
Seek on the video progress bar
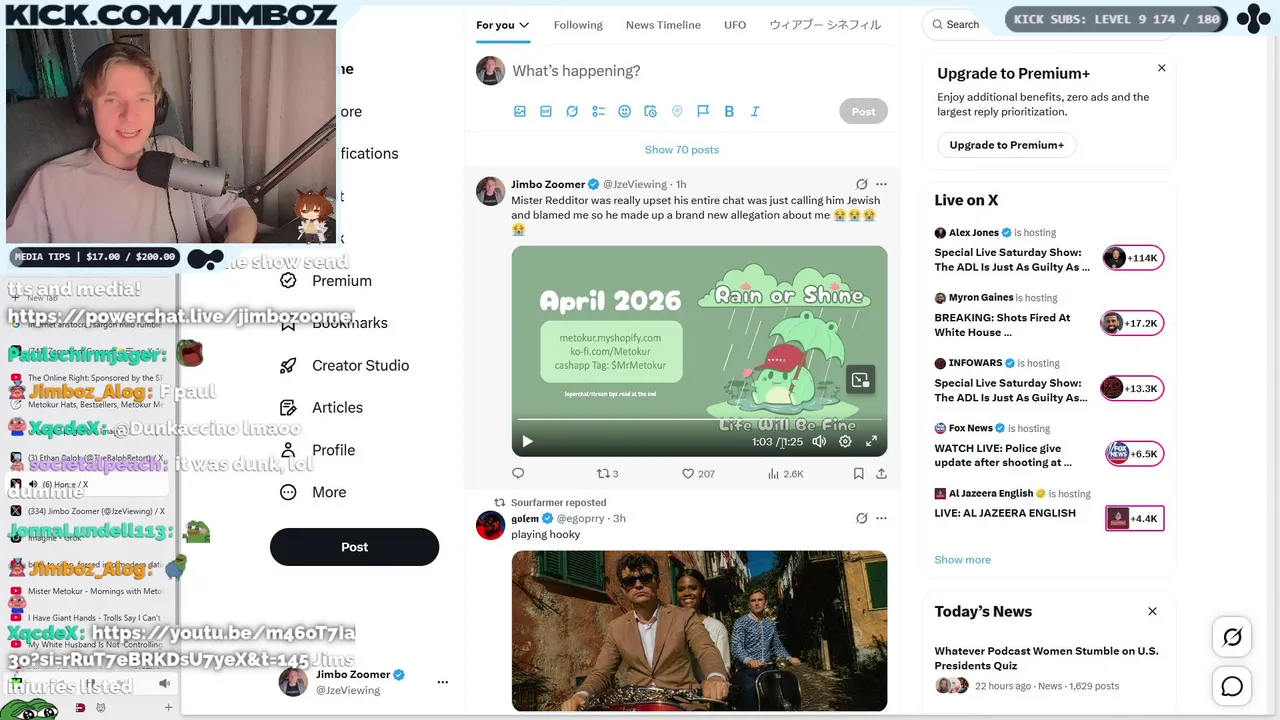click(x=699, y=419)
